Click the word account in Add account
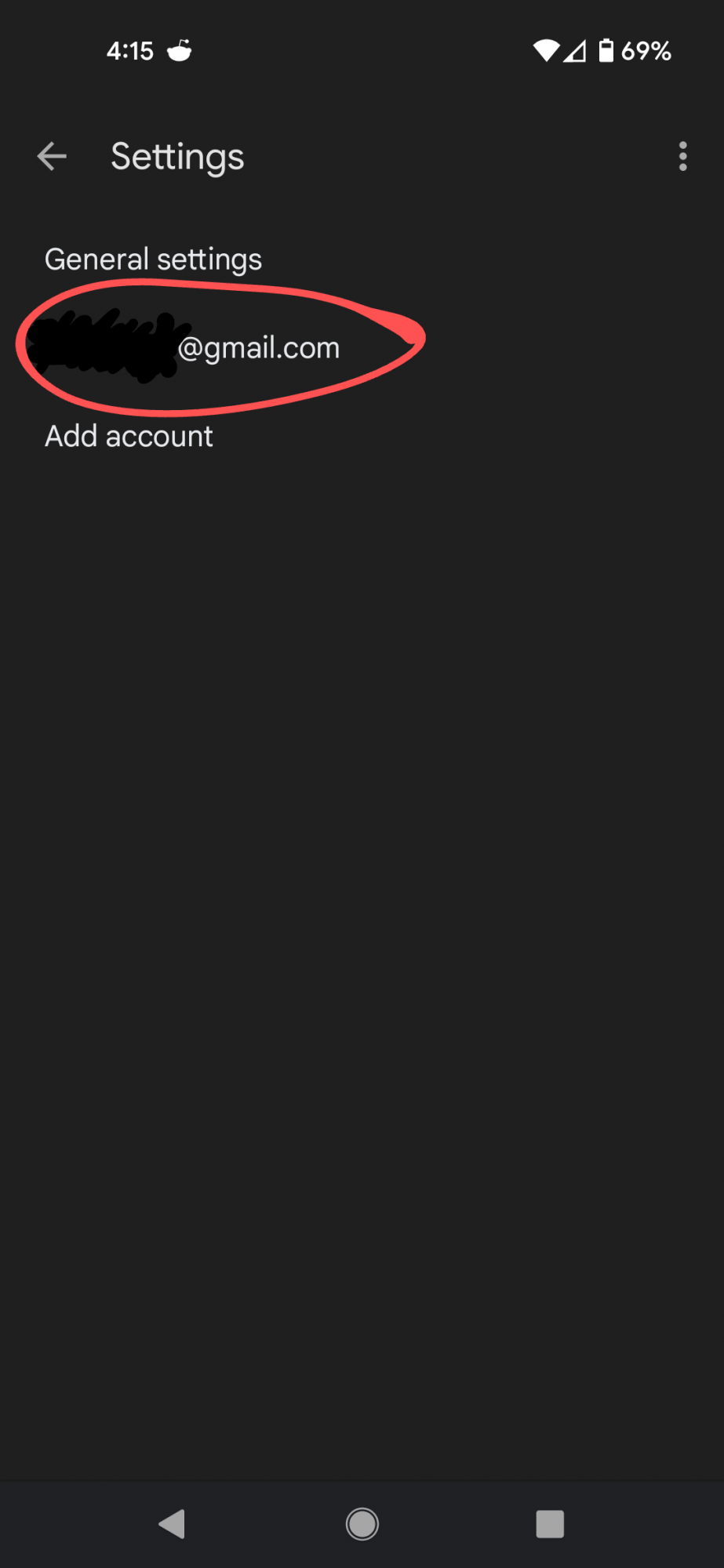This screenshot has width=724, height=1568. (159, 437)
